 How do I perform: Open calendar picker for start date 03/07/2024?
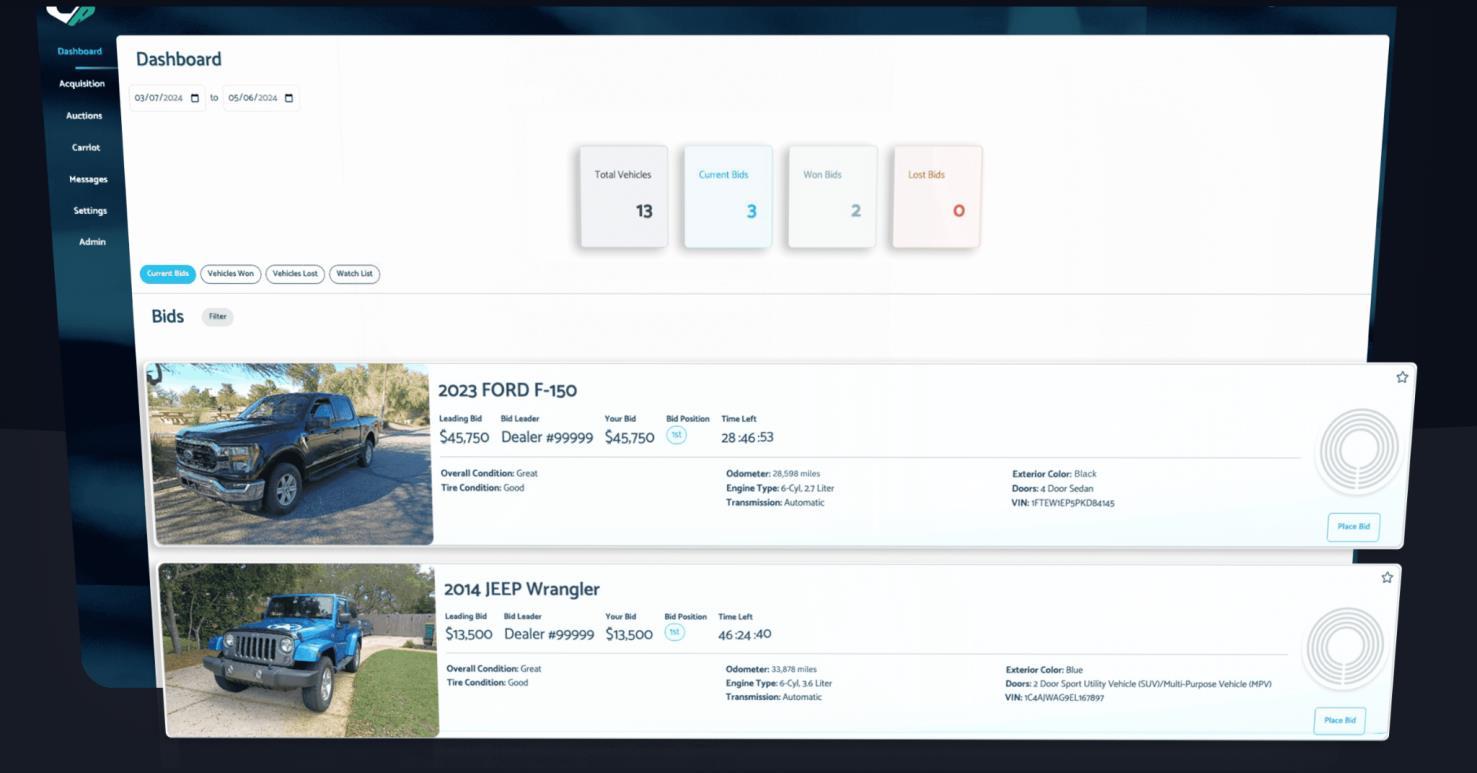(x=195, y=98)
